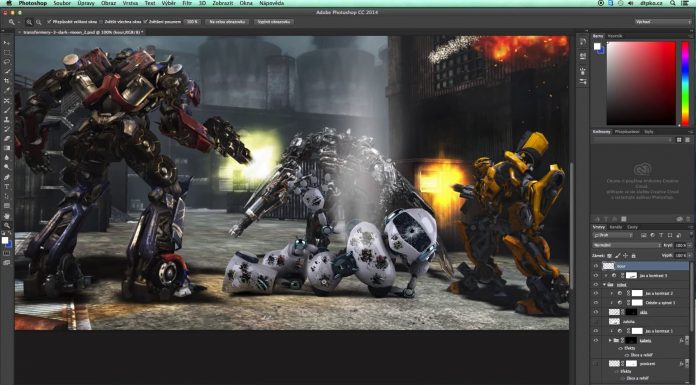The image size is (696, 385).
Task: Select the Dodge tool
Action: pos(8,167)
